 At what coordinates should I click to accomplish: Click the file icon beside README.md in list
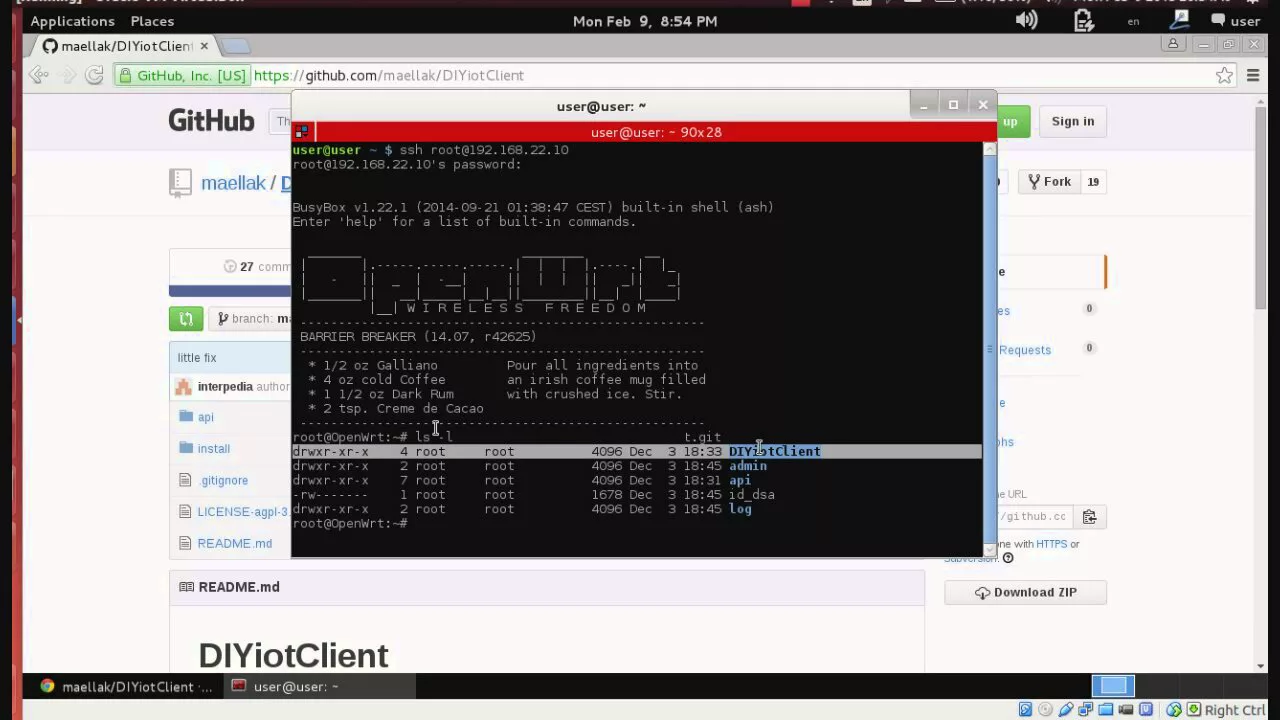pos(185,543)
